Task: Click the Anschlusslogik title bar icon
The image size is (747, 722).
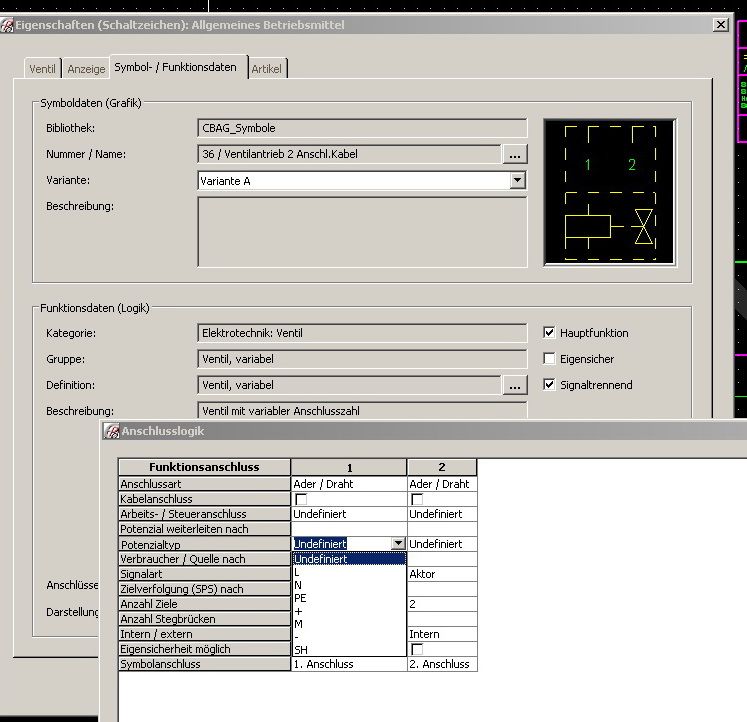Action: pos(111,431)
